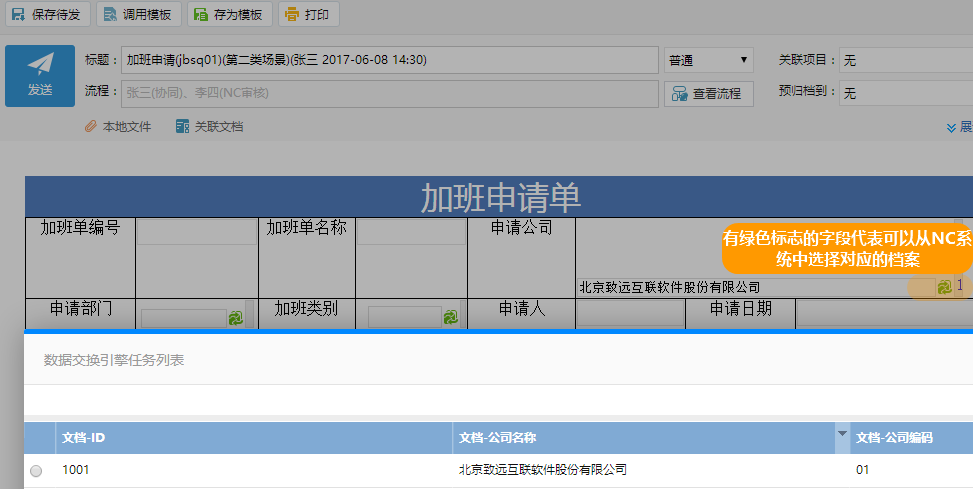Click the 申请人 input box
Image resolution: width=973 pixels, height=489 pixels.
630,315
